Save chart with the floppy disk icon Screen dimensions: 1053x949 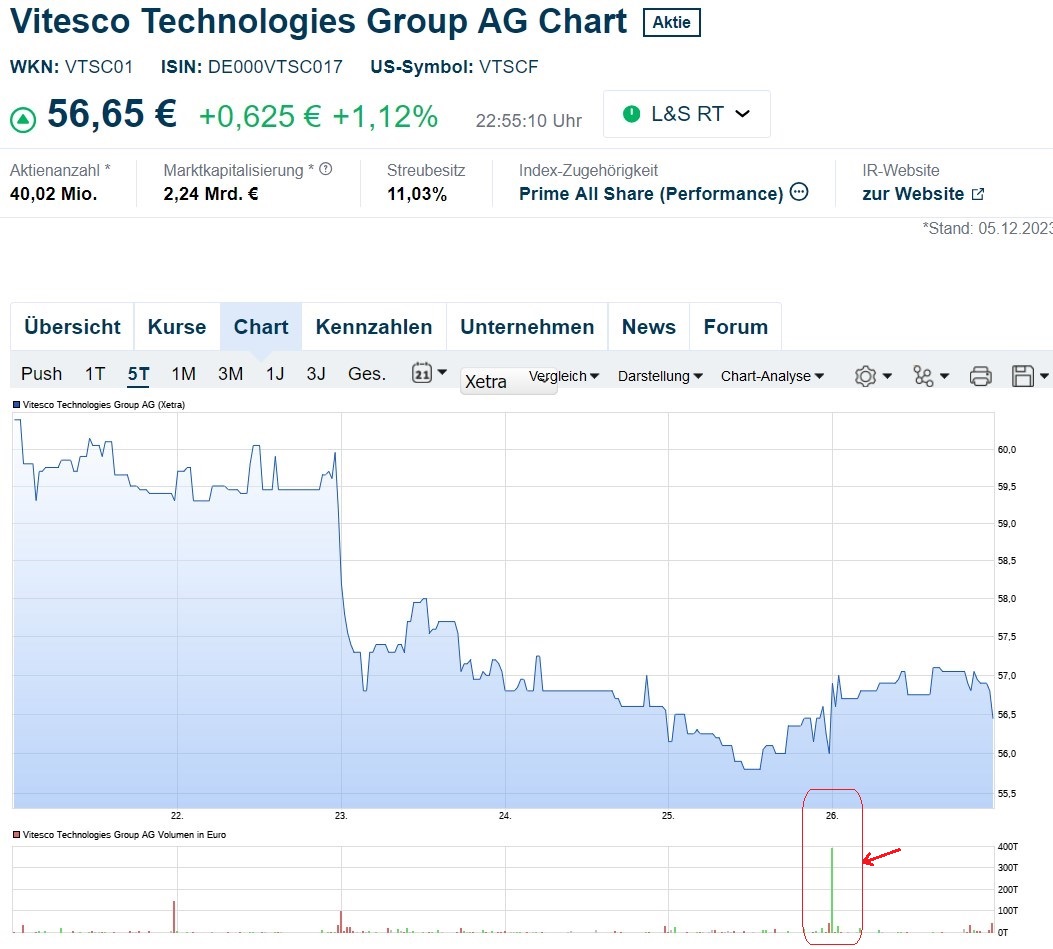pos(1023,376)
